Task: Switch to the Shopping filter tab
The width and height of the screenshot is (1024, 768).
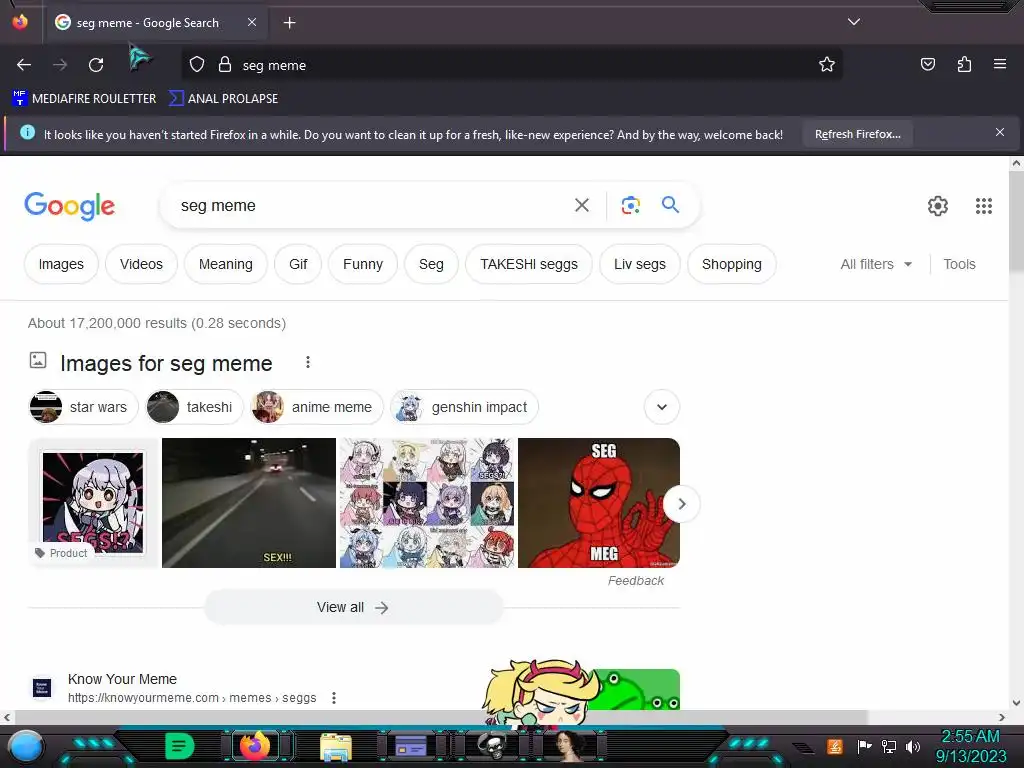Action: coord(731,264)
